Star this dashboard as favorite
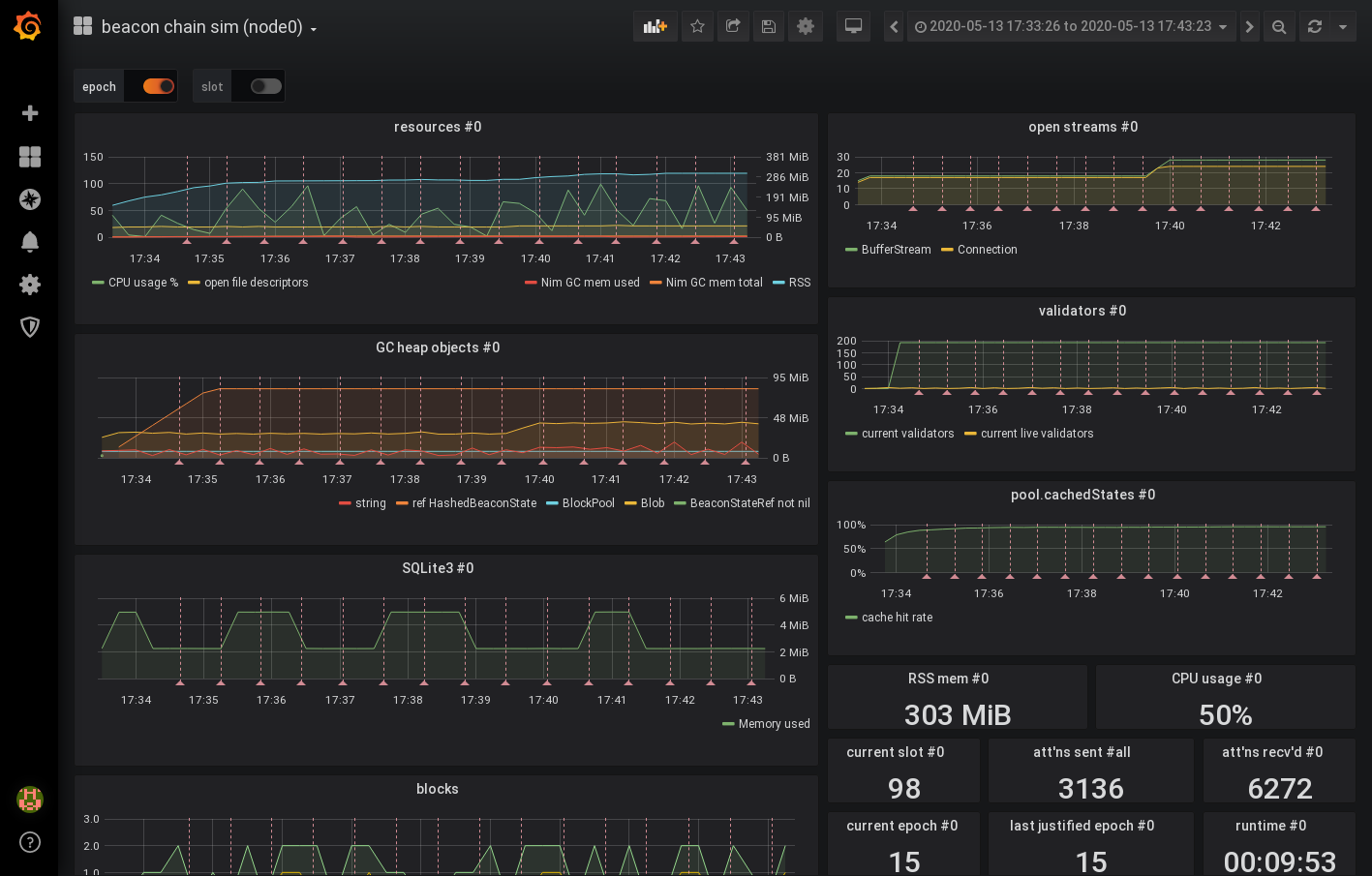Image resolution: width=1372 pixels, height=876 pixels. click(697, 26)
